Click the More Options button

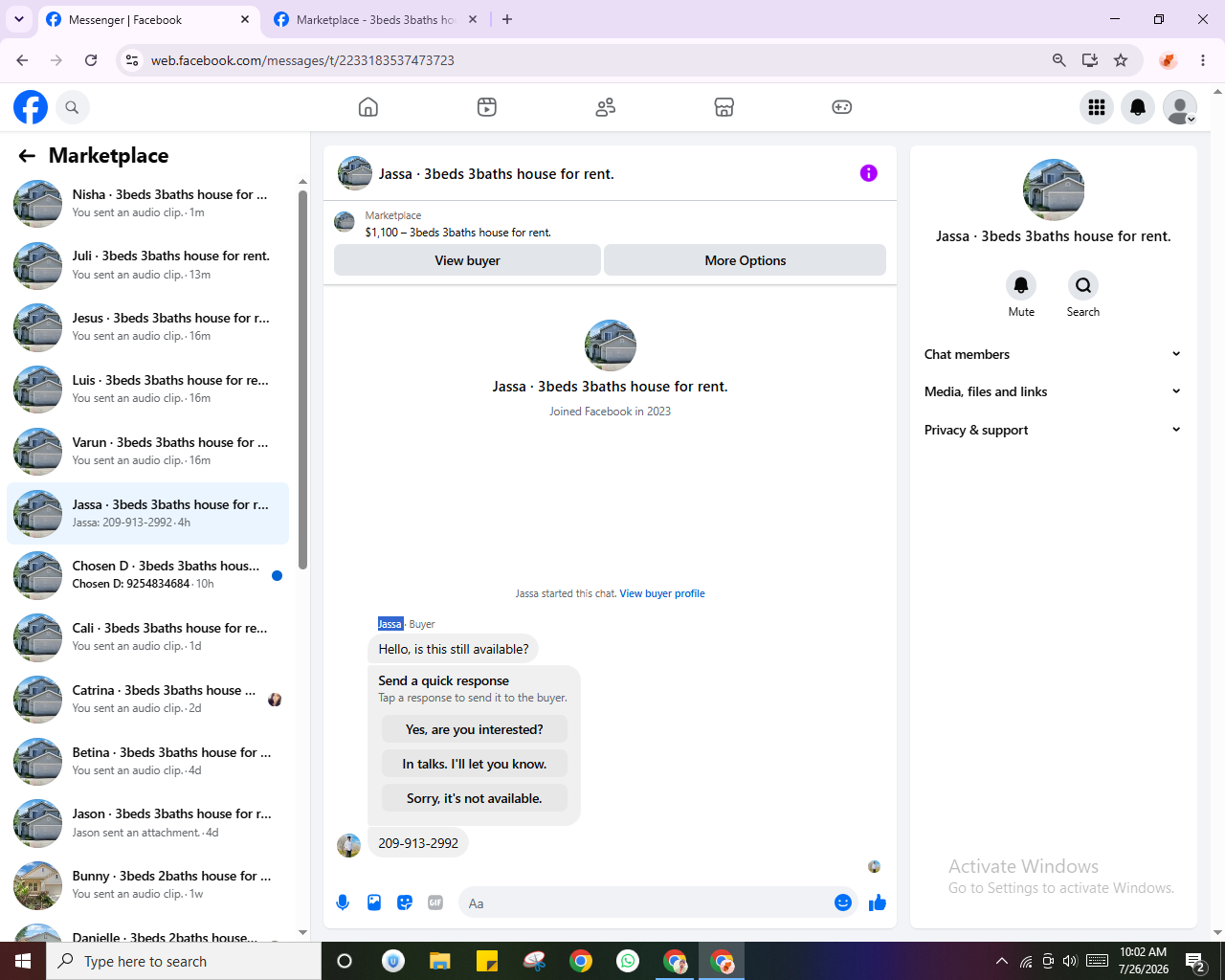[745, 260]
